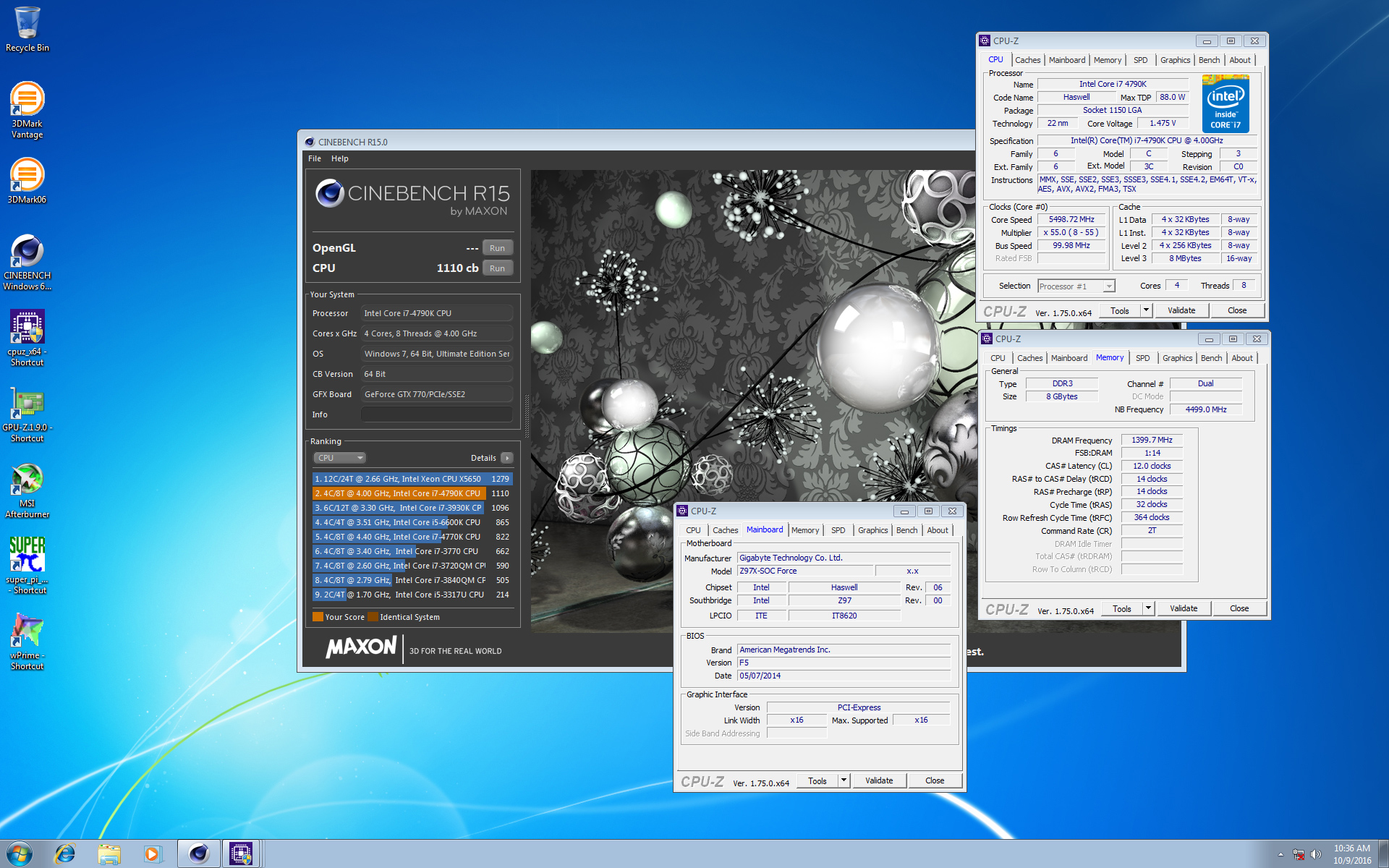This screenshot has width=1389, height=868.
Task: Launch 3DMark06 desktop shortcut
Action: (27, 181)
